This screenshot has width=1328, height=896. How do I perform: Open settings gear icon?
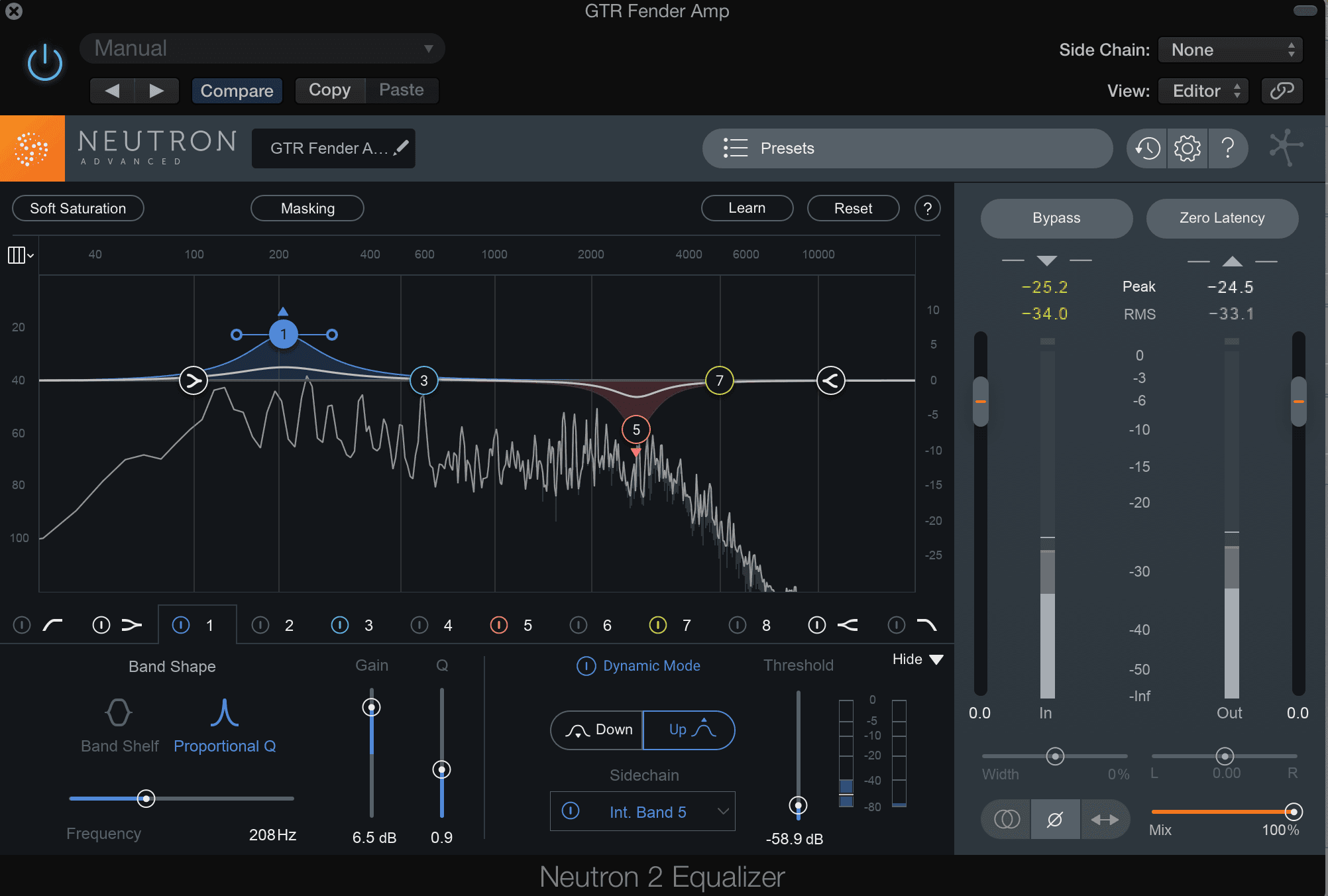click(1187, 148)
